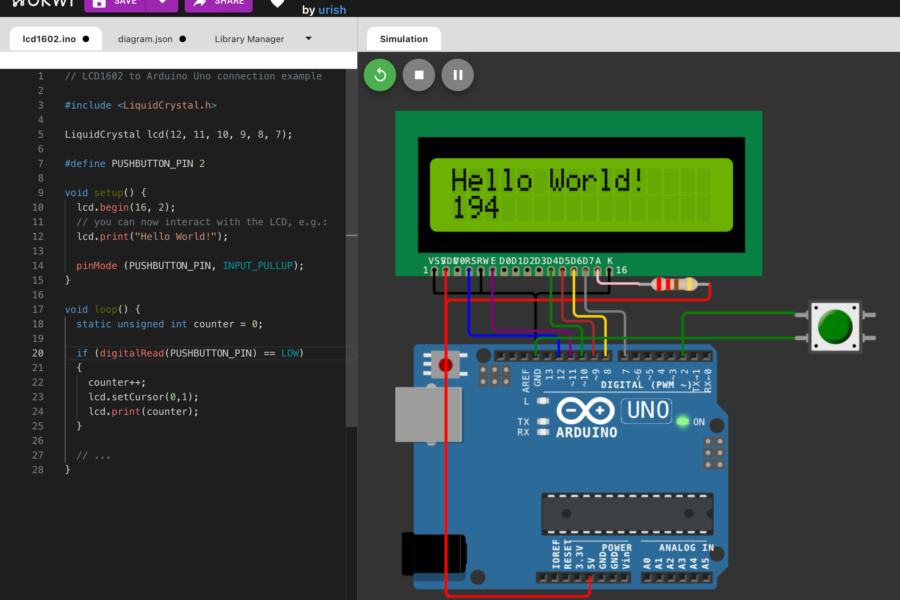Click the Arduino red reset button
This screenshot has width=900, height=600.
445,365
